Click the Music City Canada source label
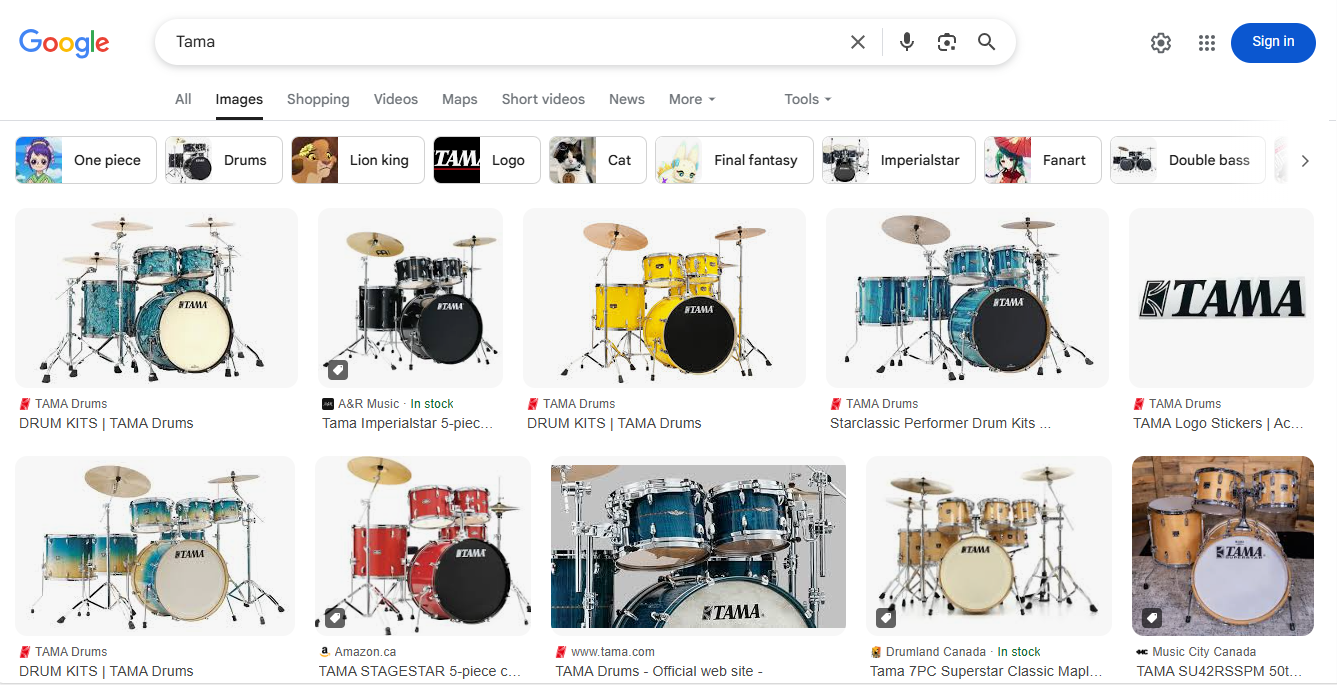1337x685 pixels. [1204, 652]
